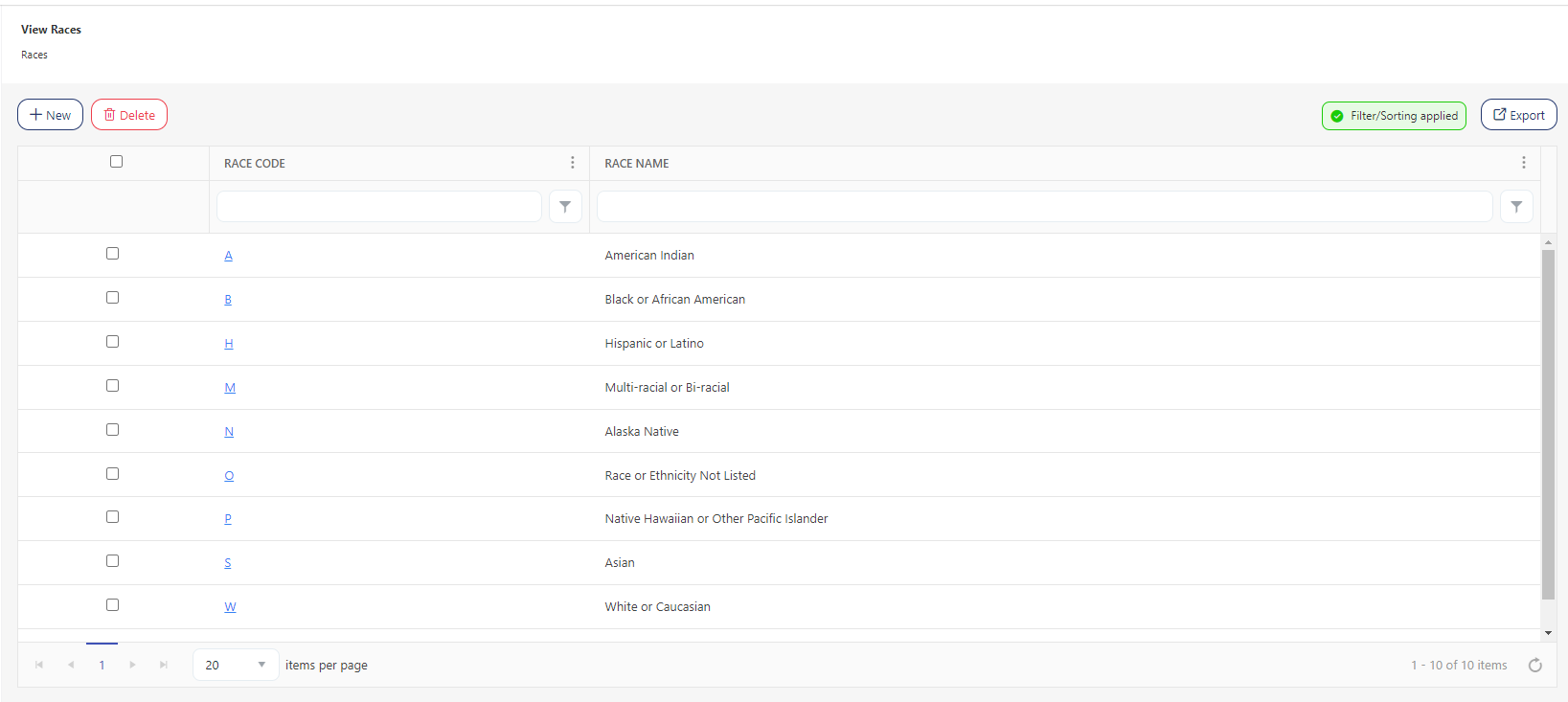Jump to the first page arrow
Viewport: 1568px width, 702px height.
pyautogui.click(x=39, y=665)
